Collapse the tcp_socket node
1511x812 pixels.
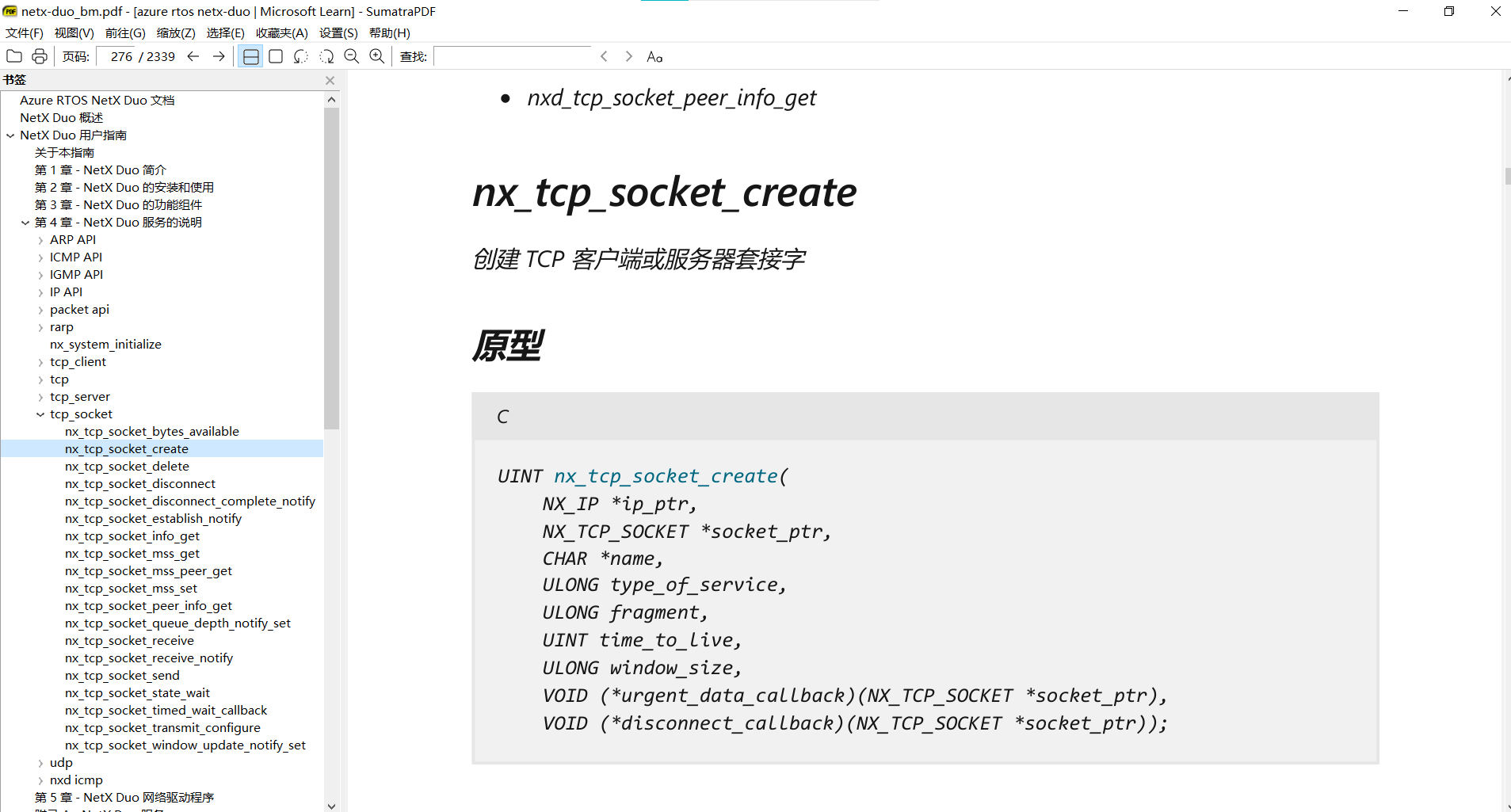40,414
